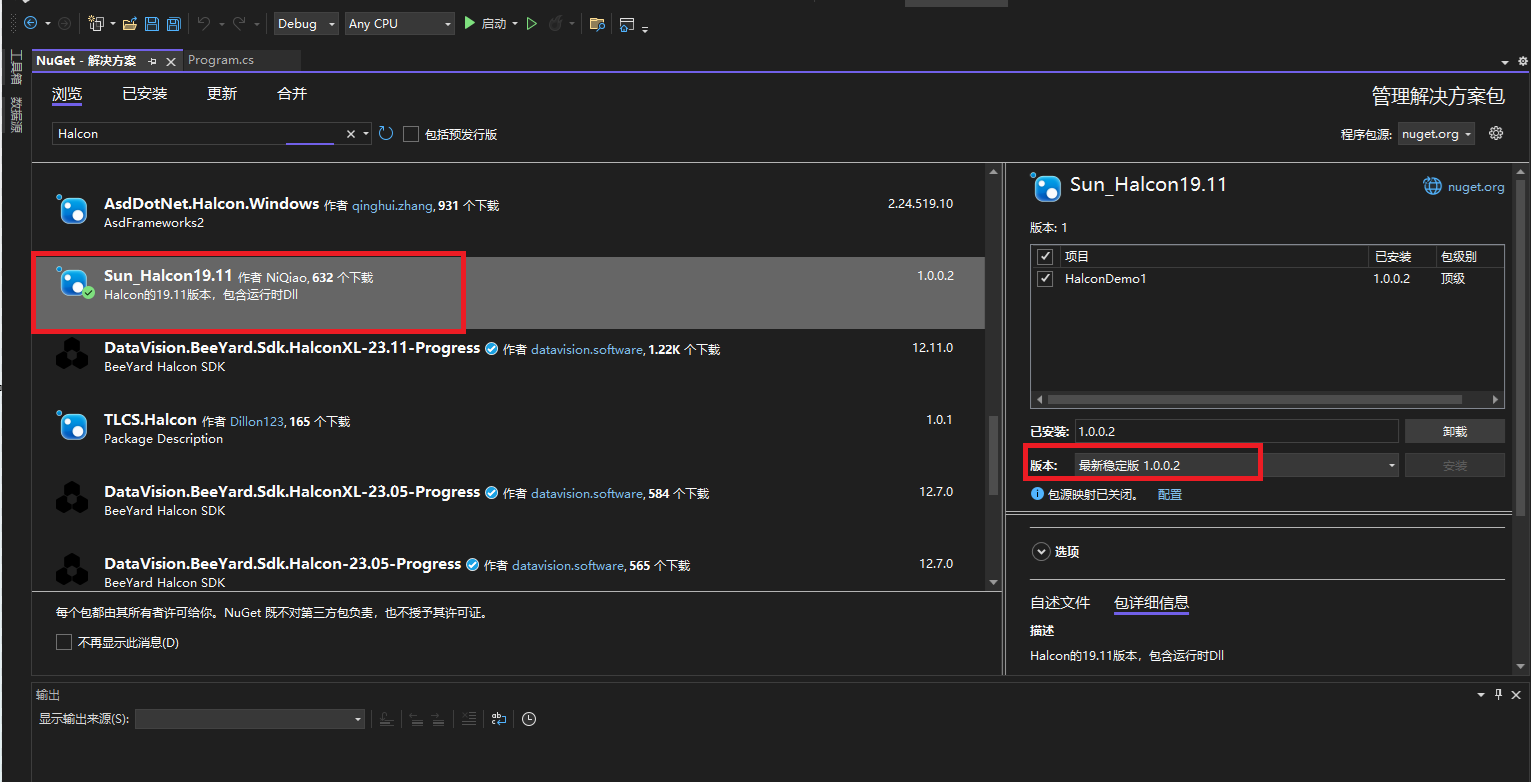Open the 版本 最新稳定版 1.0.0.2 dropdown

coord(1237,465)
